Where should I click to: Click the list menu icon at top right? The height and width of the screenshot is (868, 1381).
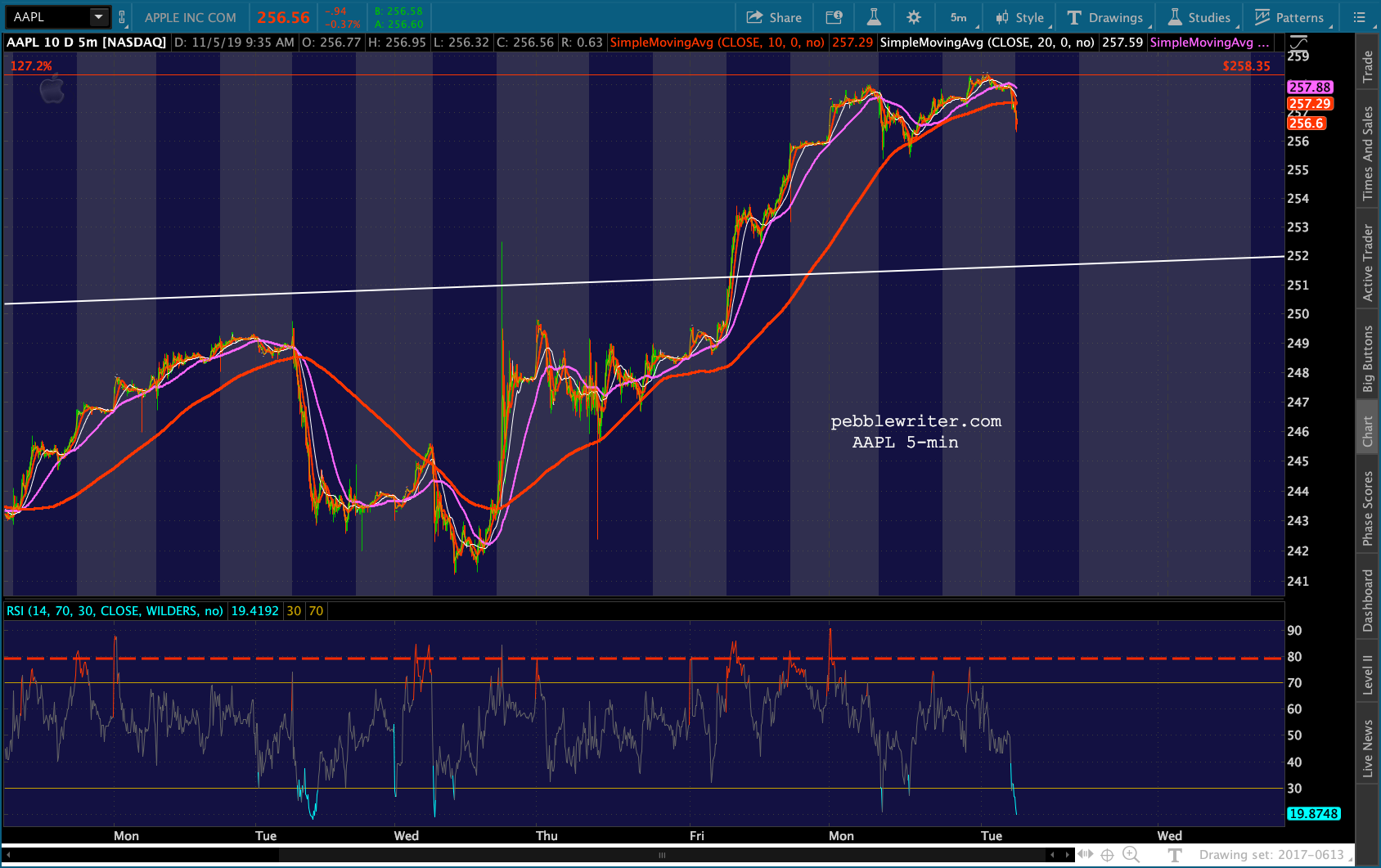(x=1359, y=17)
